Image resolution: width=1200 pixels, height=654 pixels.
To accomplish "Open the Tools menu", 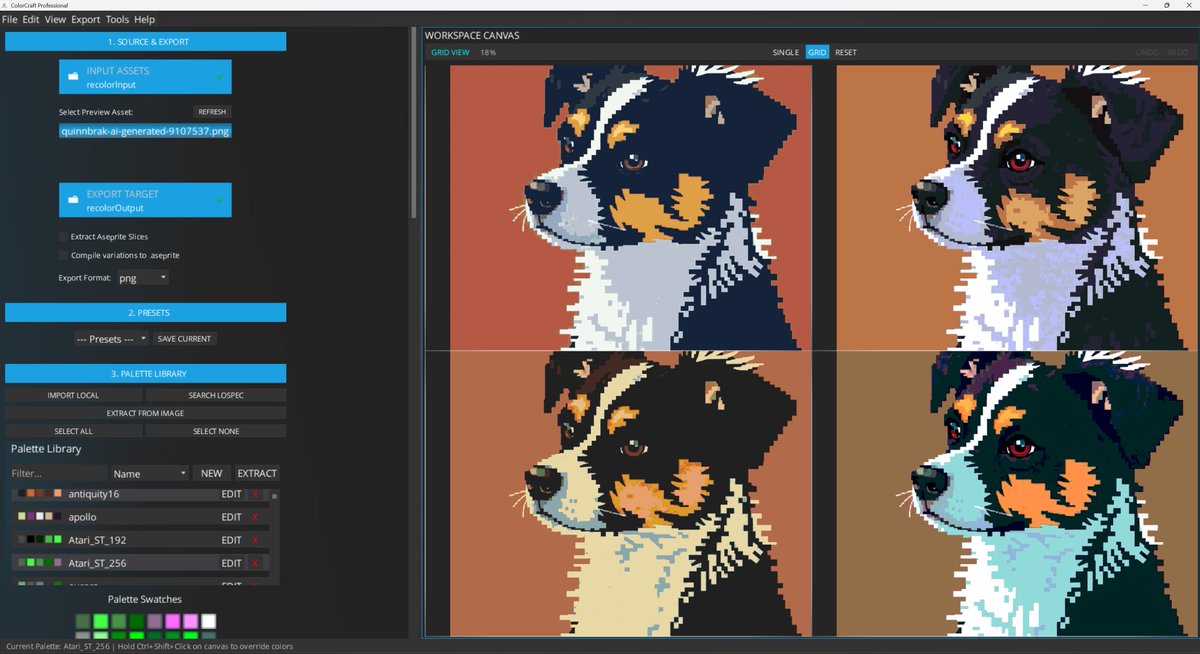I will [117, 19].
